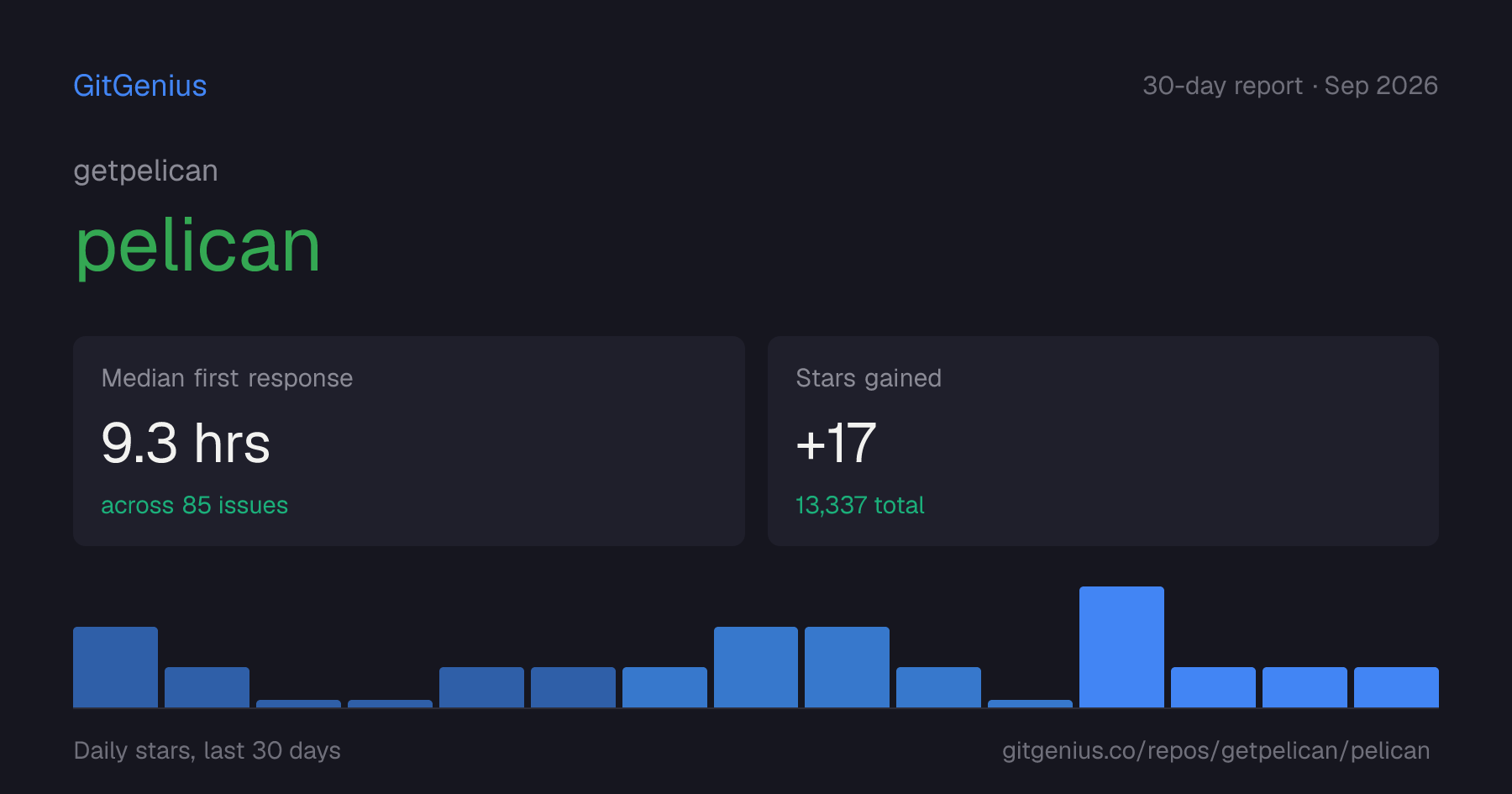
Task: Select the first bar of daily stars chart
Action: click(115, 667)
